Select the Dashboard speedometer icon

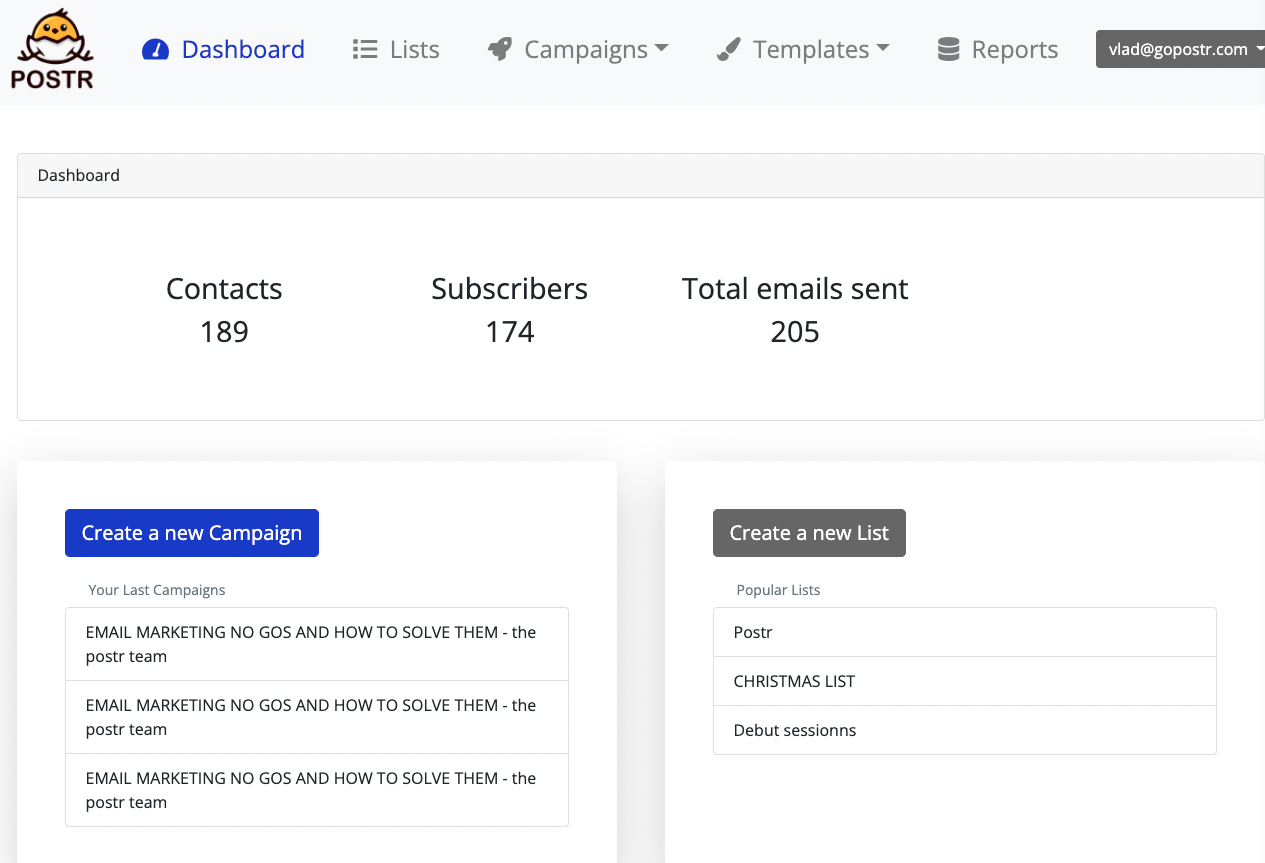[x=155, y=48]
